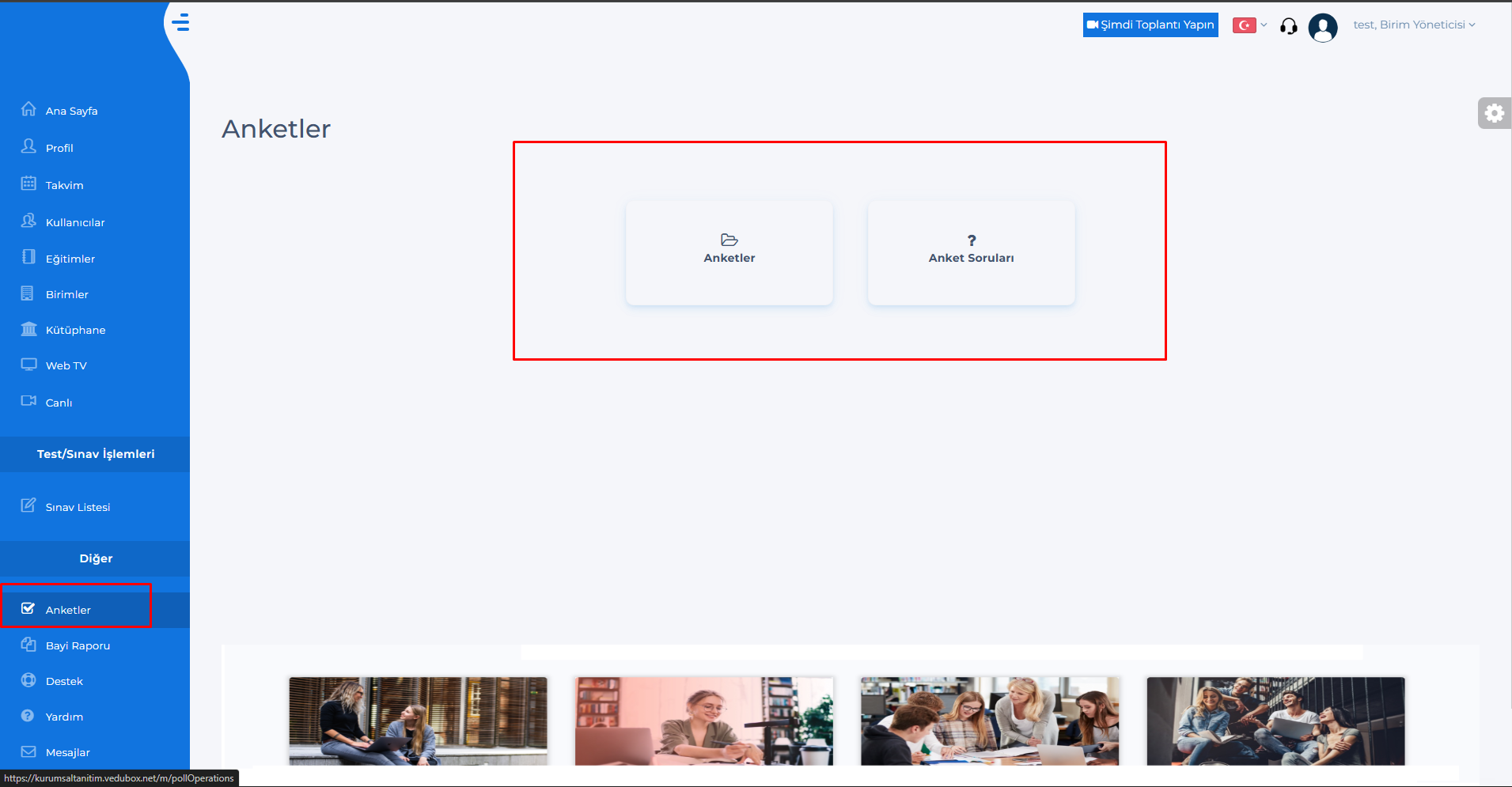The image size is (1512, 787).
Task: Click the Anketler folder card
Action: point(729,252)
